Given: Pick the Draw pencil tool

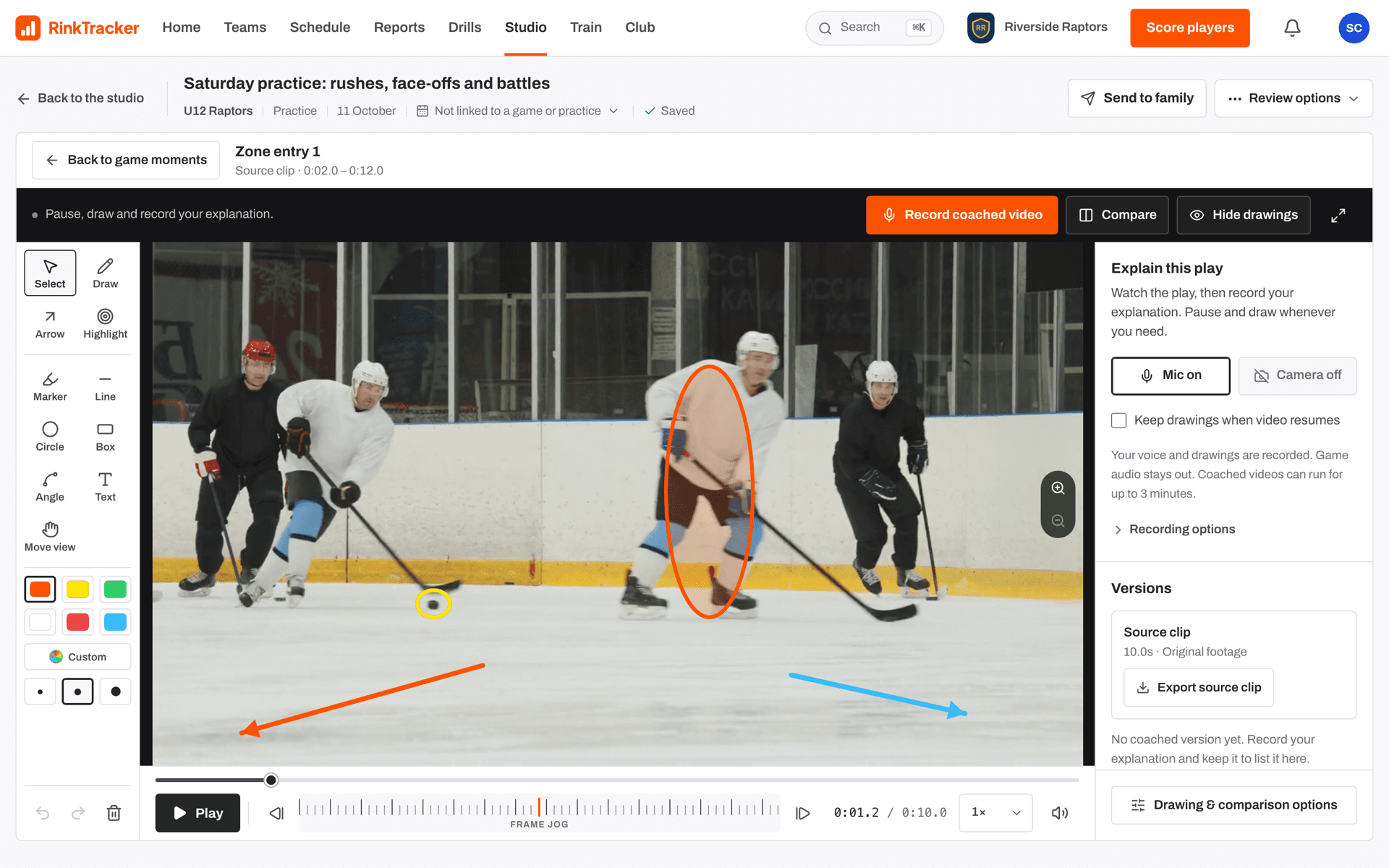Looking at the screenshot, I should (x=105, y=273).
